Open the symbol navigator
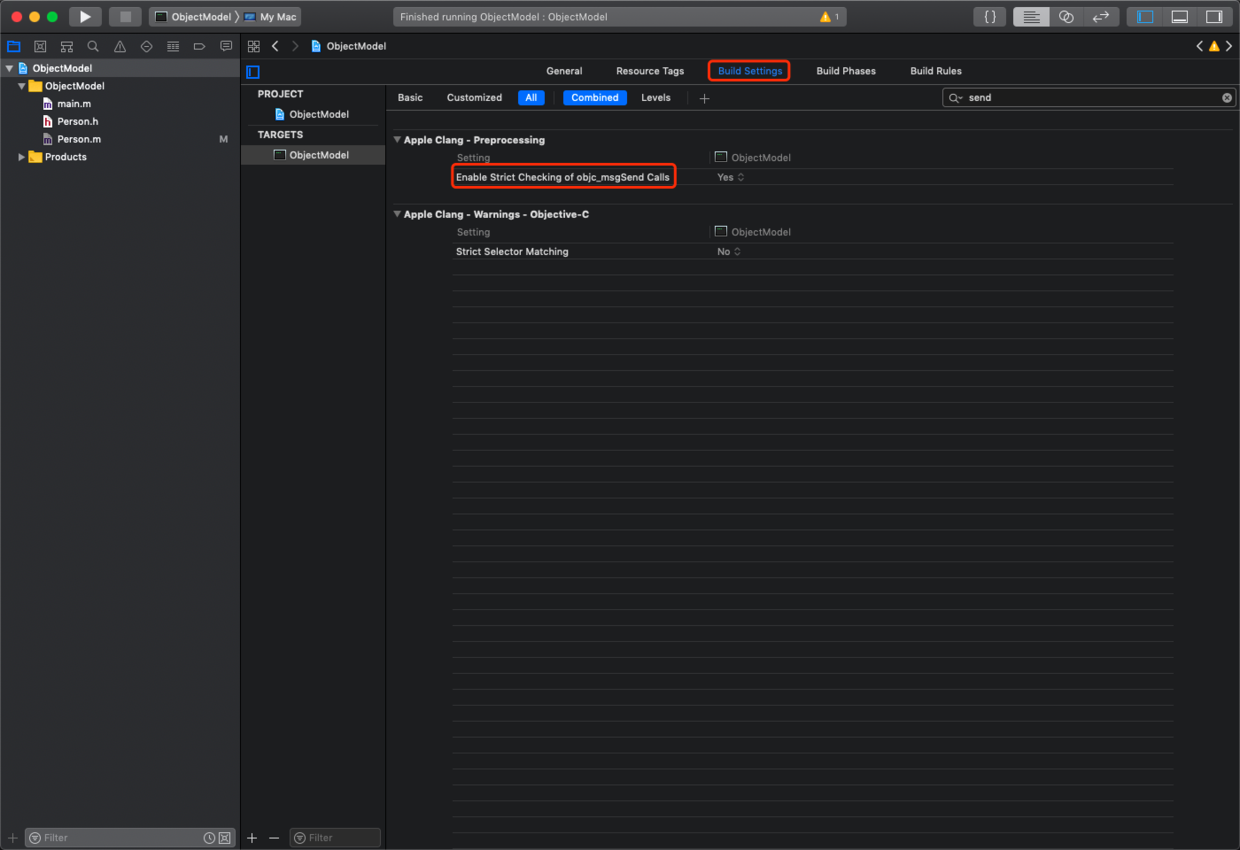The height and width of the screenshot is (850, 1240). point(67,46)
